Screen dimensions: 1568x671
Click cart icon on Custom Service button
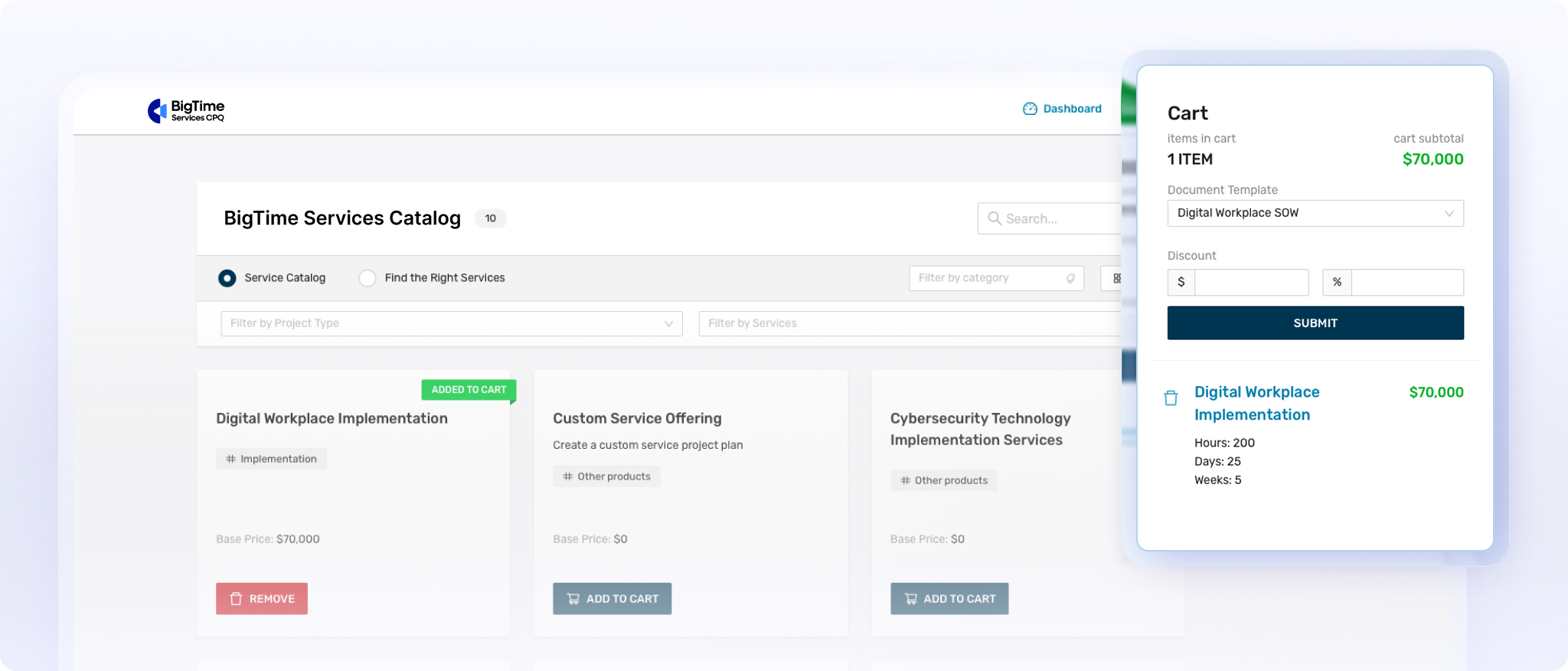click(573, 599)
